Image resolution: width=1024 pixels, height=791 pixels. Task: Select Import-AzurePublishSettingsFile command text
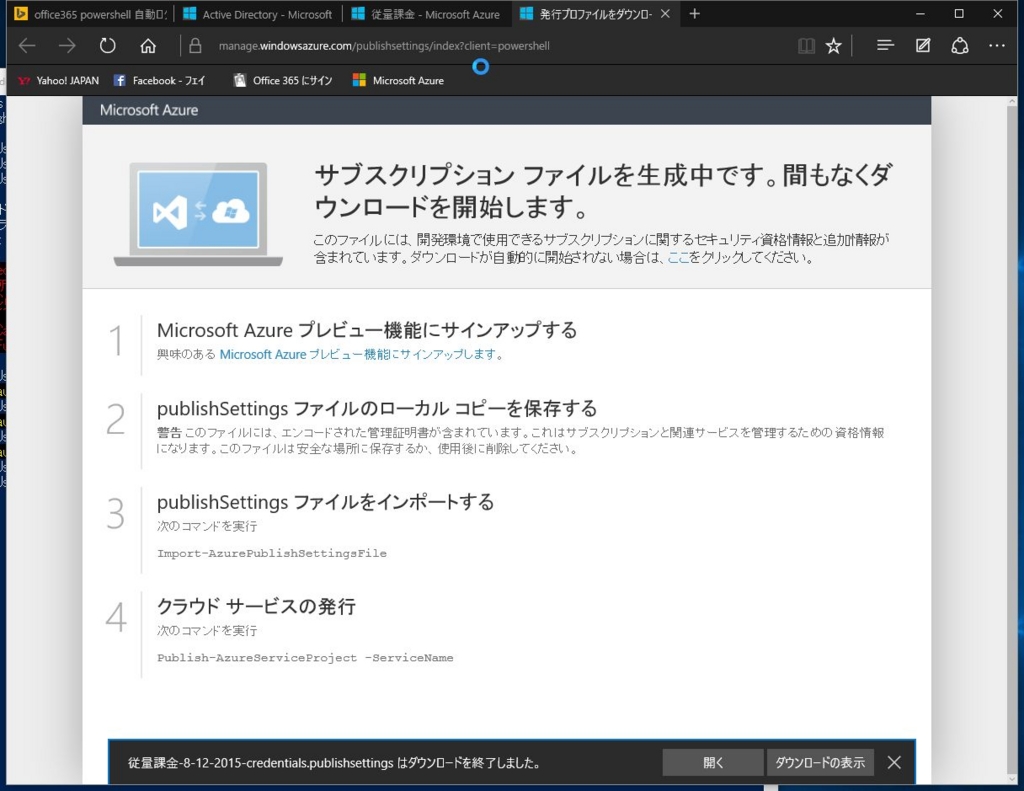(x=272, y=553)
